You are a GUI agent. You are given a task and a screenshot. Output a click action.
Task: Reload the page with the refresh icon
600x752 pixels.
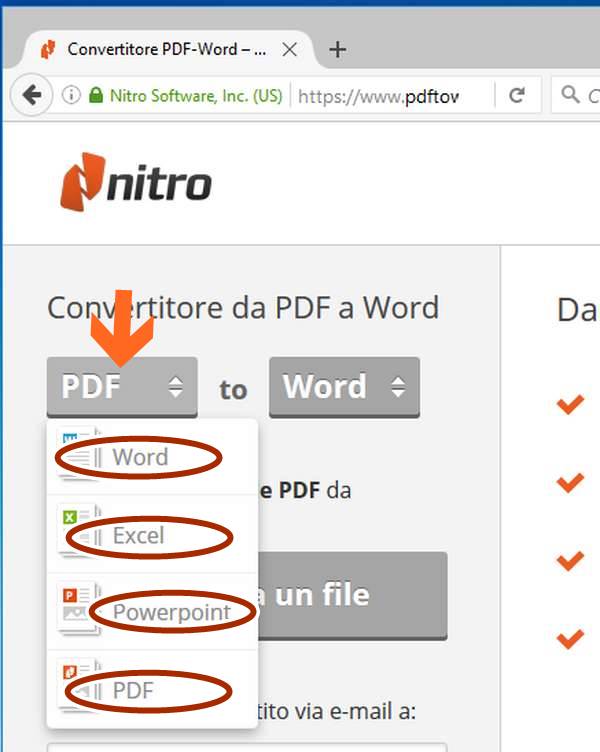tap(517, 95)
